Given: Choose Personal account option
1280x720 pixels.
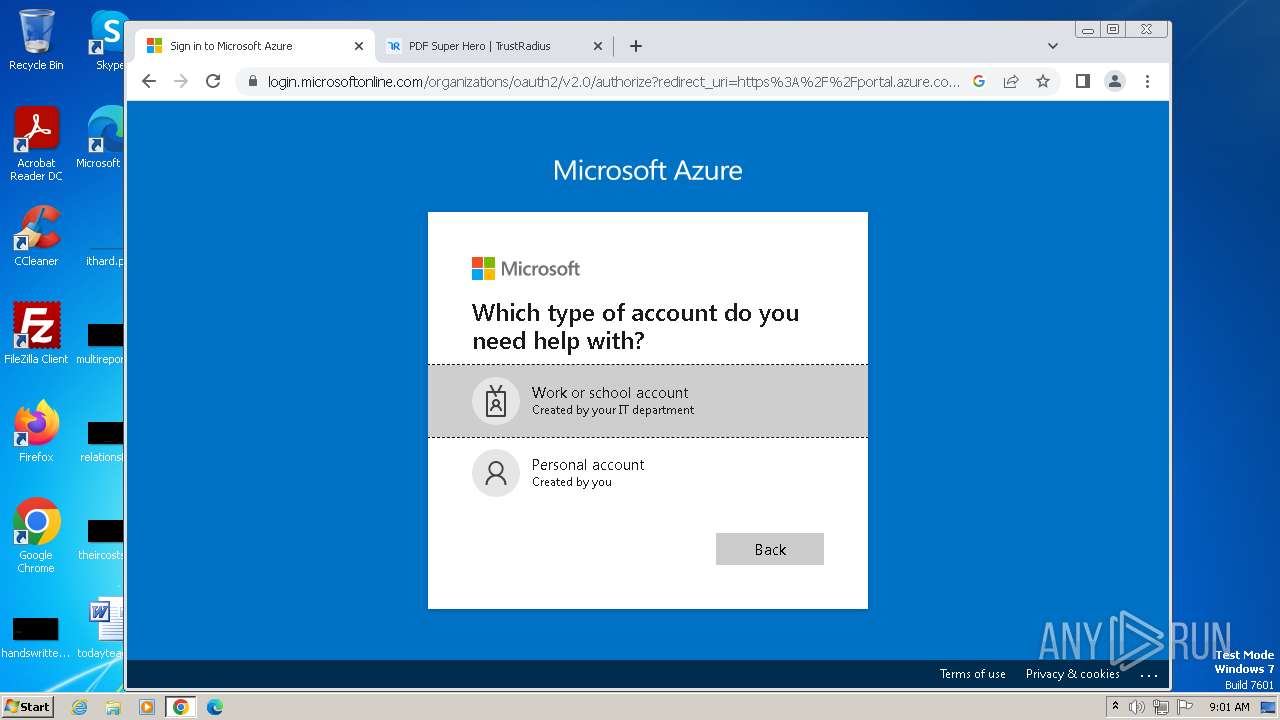Looking at the screenshot, I should click(647, 473).
